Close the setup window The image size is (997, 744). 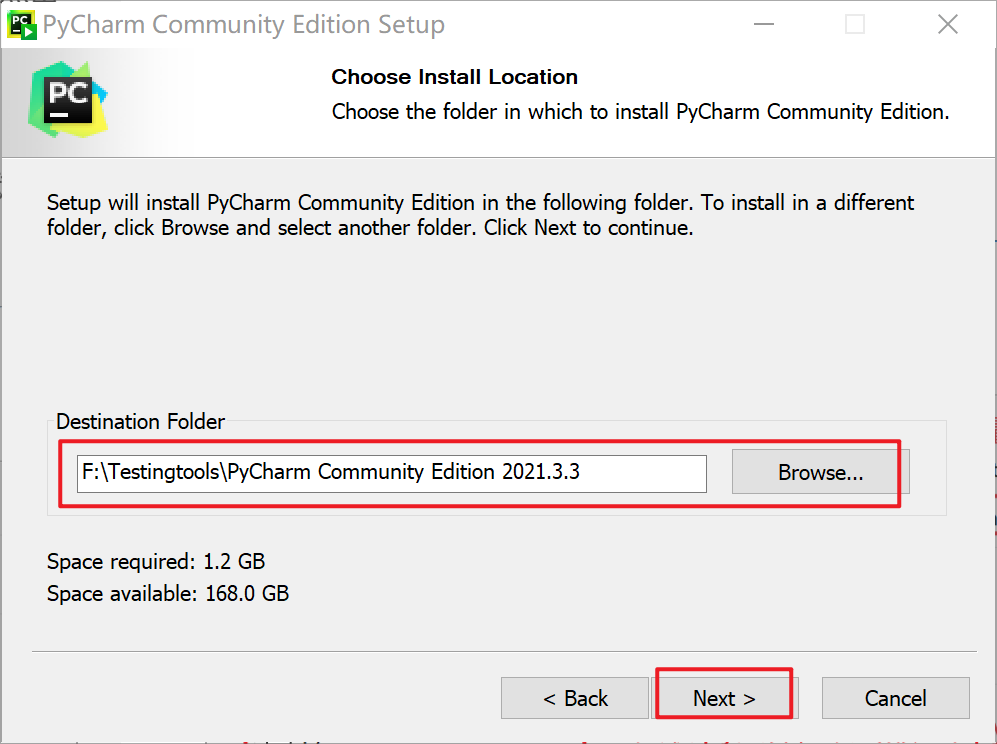click(947, 25)
